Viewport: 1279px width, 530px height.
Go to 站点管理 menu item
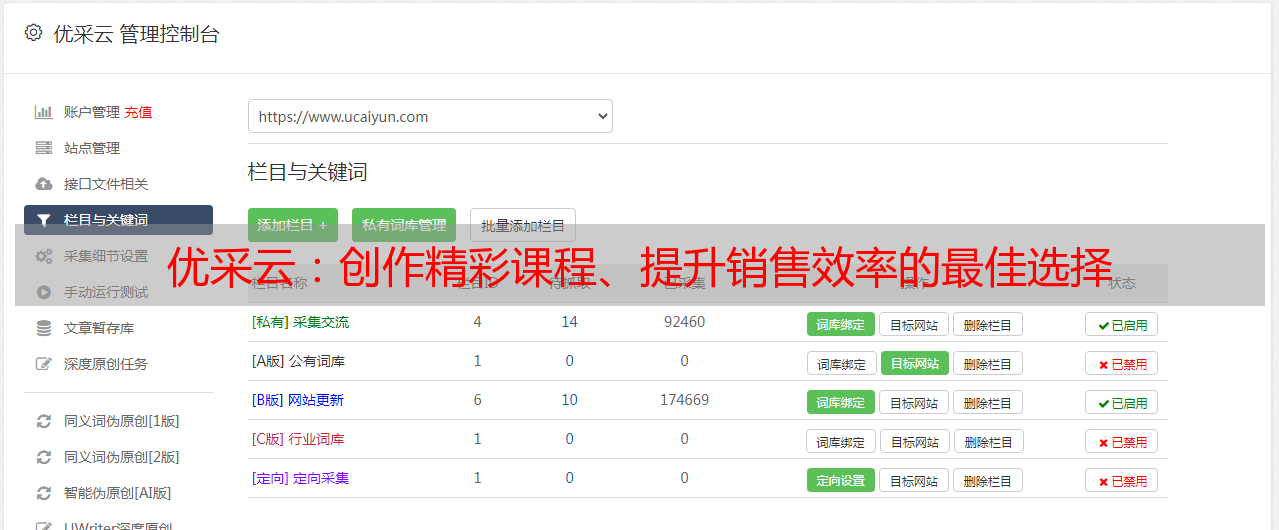[92, 148]
